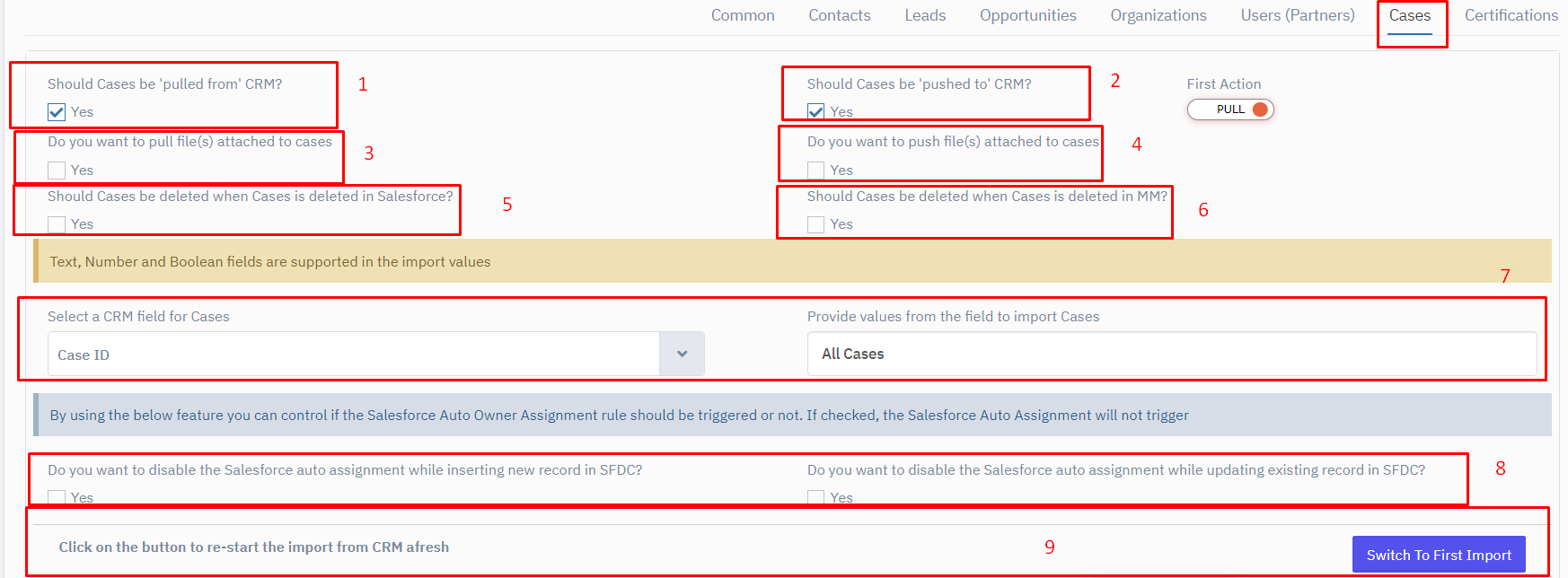Screen dimensions: 1568x578
Task: Open the Common tab
Action: (743, 15)
